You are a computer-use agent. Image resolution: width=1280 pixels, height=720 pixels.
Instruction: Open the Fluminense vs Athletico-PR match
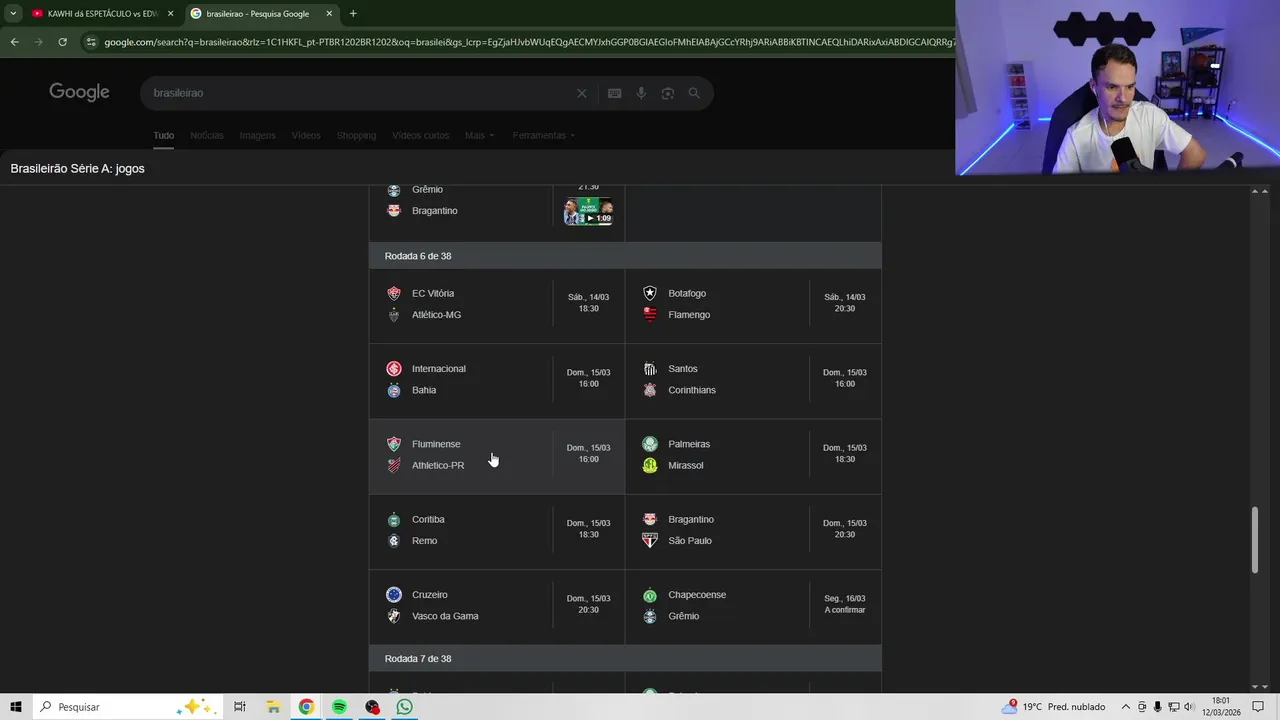[497, 456]
